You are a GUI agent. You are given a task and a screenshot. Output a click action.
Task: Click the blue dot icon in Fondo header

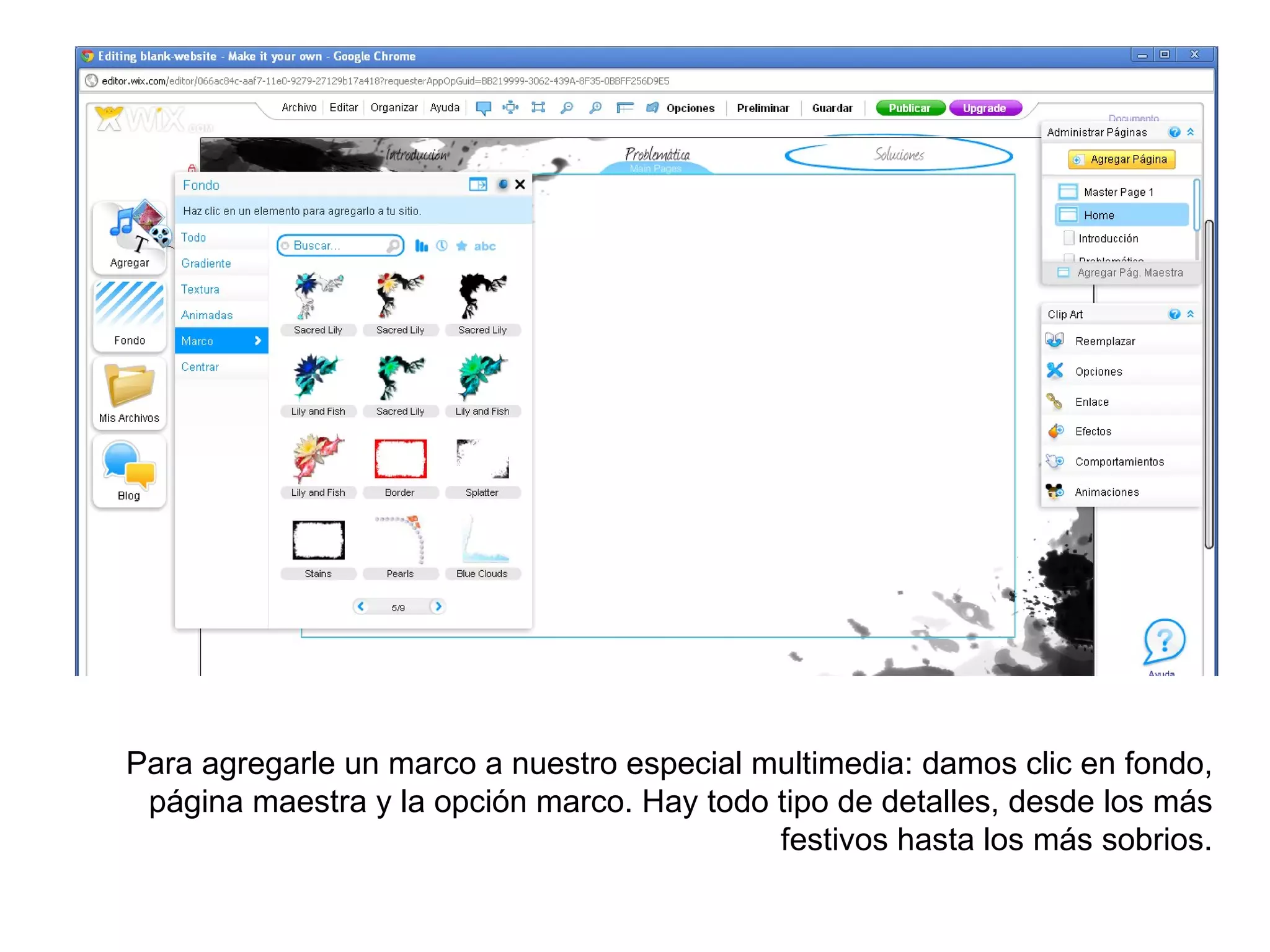click(x=503, y=184)
